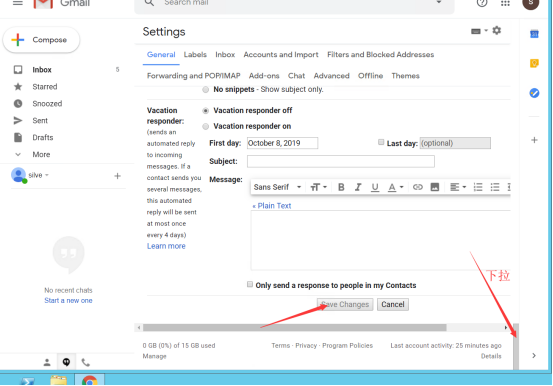553x386 pixels.
Task: Switch to Hangouts contacts icon
Action: point(47,362)
